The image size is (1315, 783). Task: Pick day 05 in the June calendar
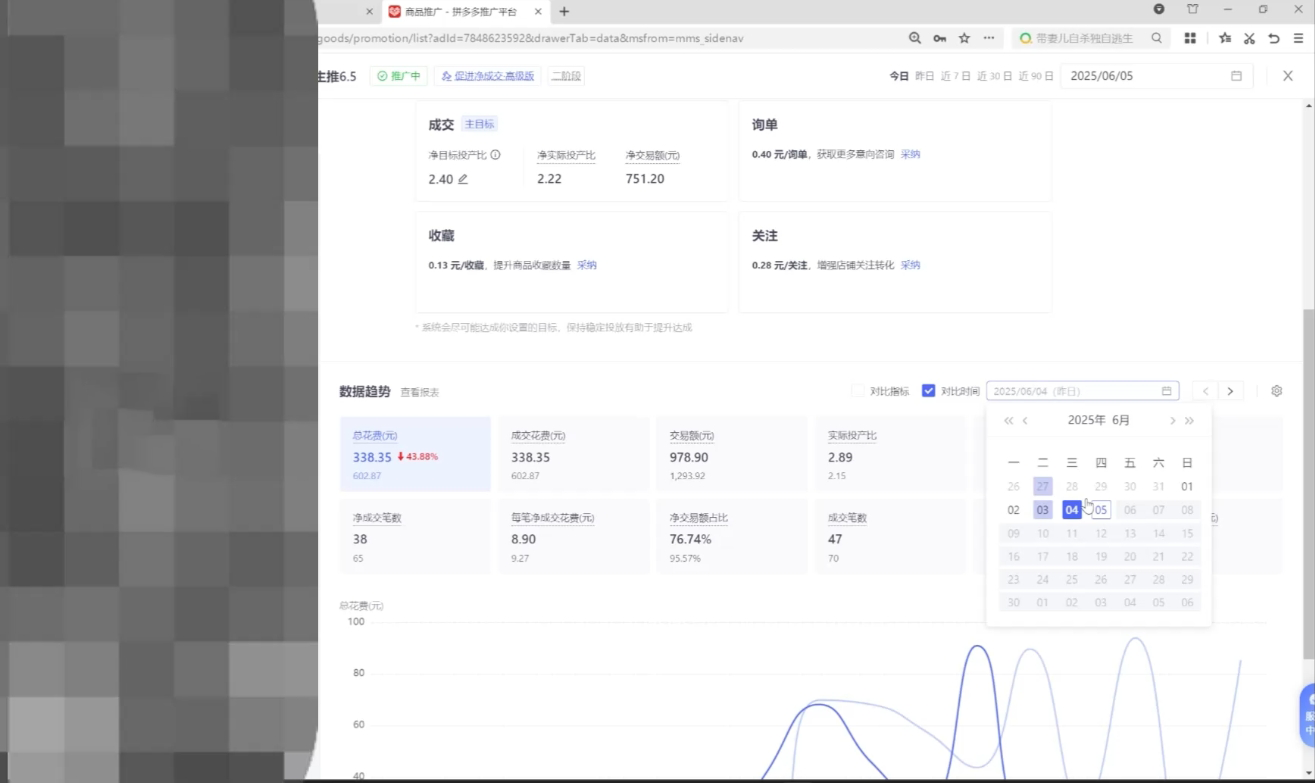1101,509
